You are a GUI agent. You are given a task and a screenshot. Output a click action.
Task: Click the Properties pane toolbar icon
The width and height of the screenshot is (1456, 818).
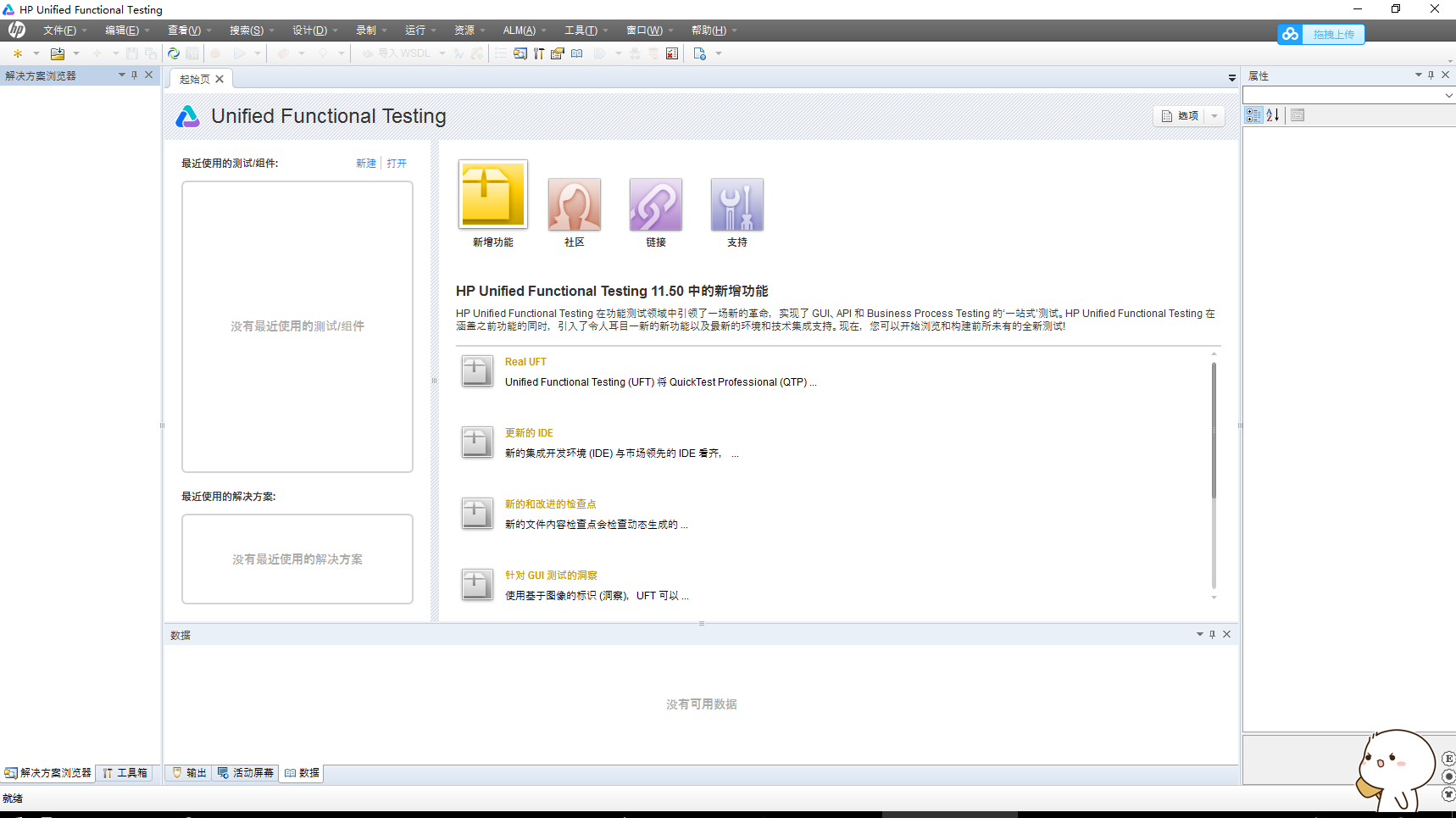point(558,53)
